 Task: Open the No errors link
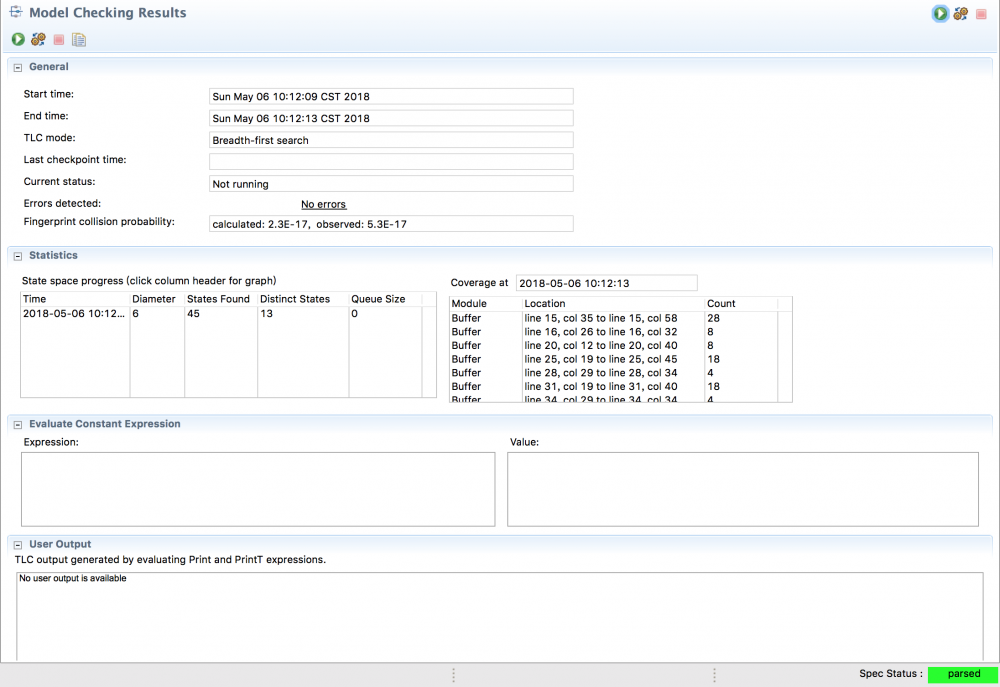[323, 204]
